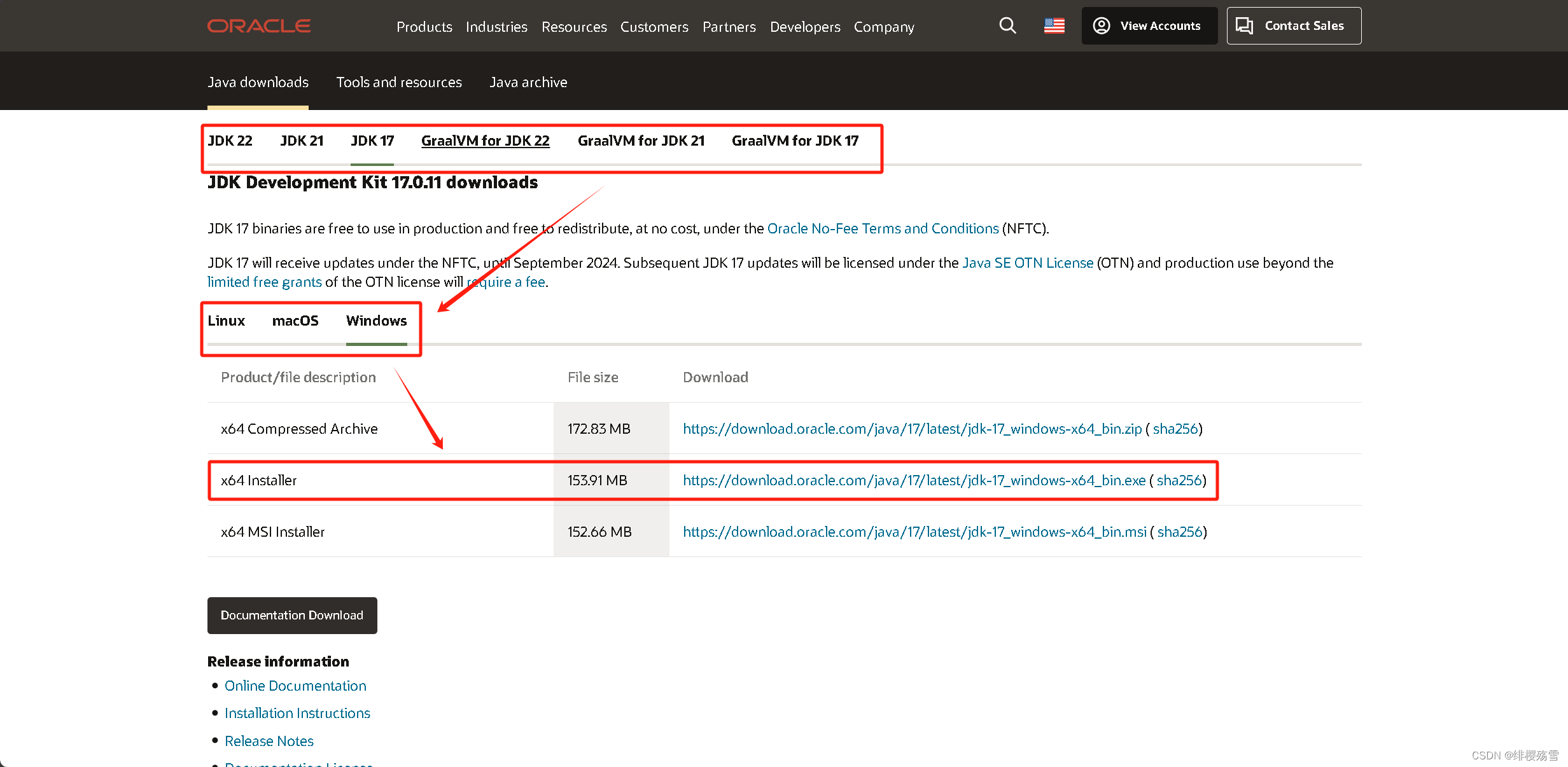The width and height of the screenshot is (1568, 767).
Task: Click the limited free grants link
Action: (265, 282)
